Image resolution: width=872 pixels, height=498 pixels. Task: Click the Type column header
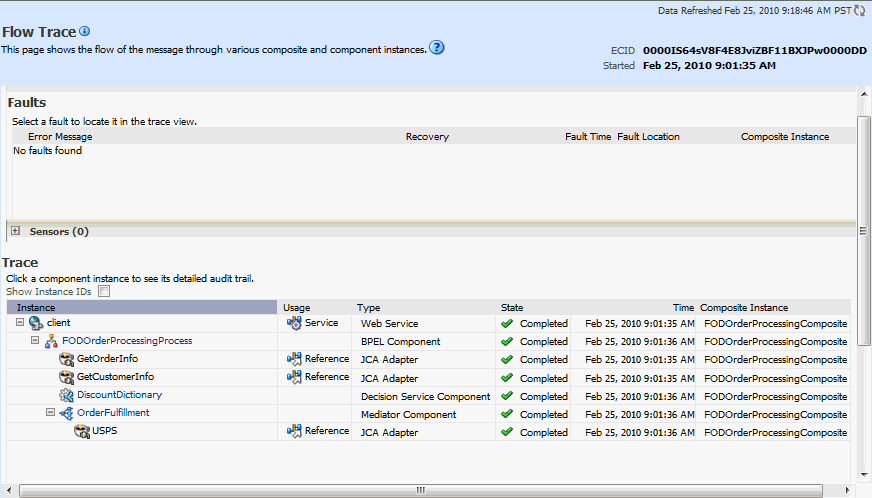(x=369, y=308)
